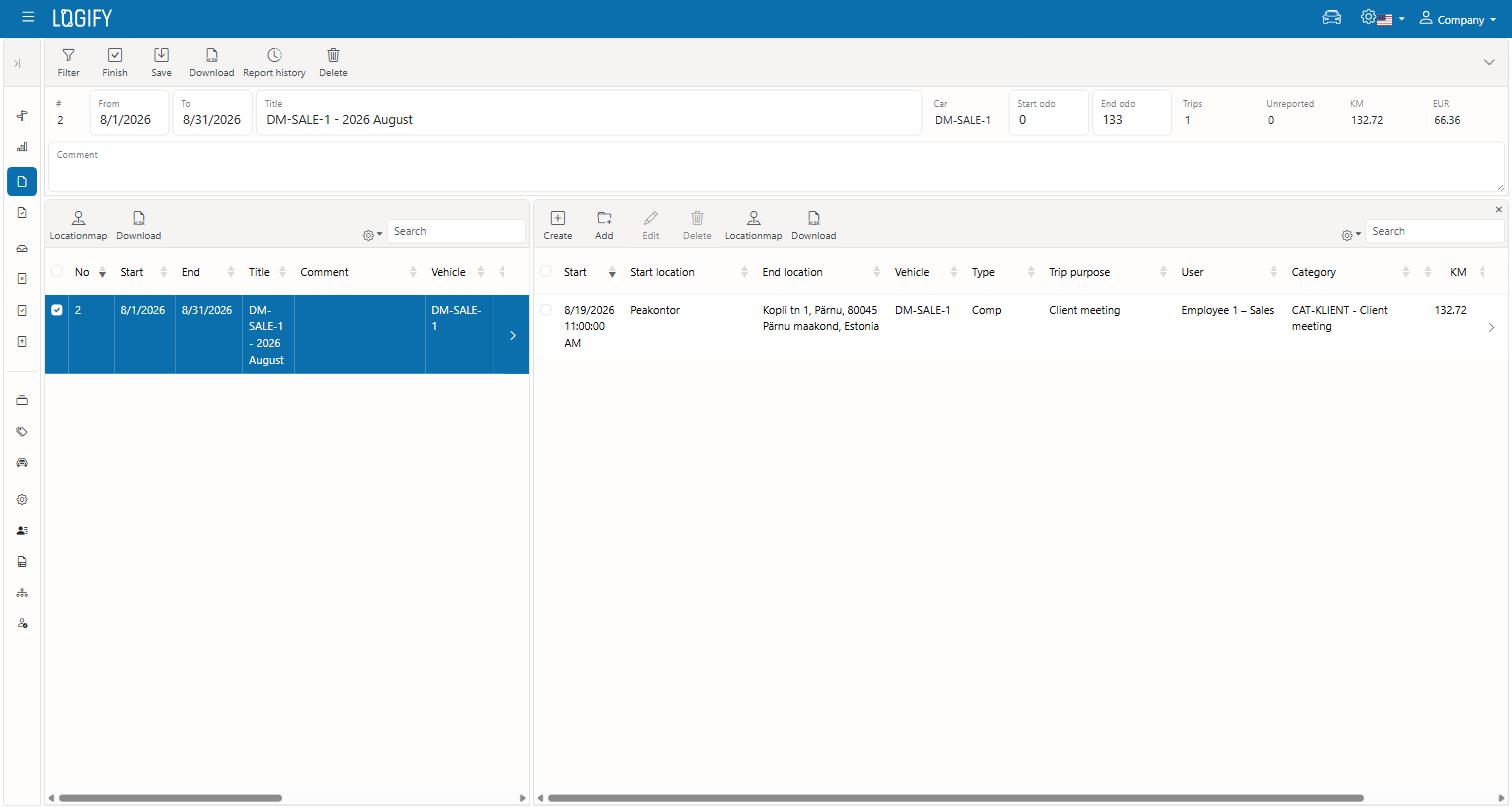The height and width of the screenshot is (809, 1512).
Task: Click the car icon in the top header
Action: click(1331, 17)
